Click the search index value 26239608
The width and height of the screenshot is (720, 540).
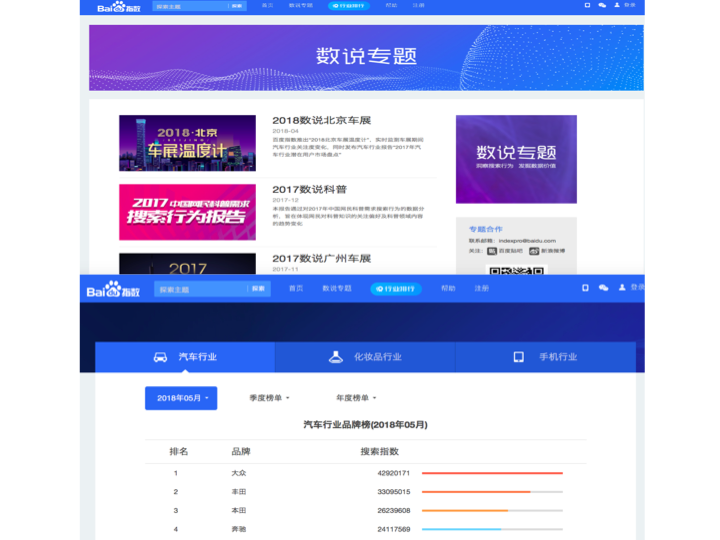394,511
